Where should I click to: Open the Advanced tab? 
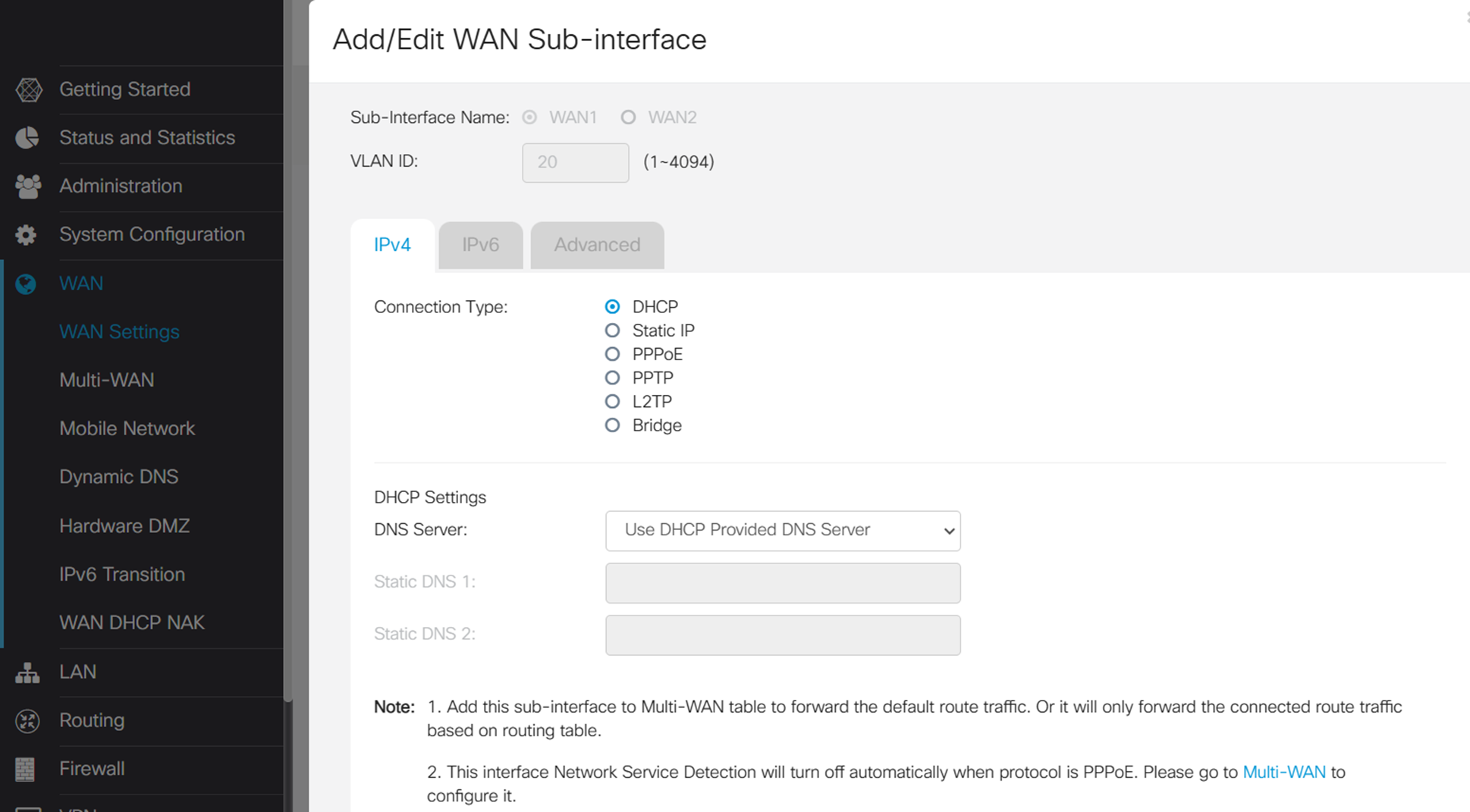[597, 244]
